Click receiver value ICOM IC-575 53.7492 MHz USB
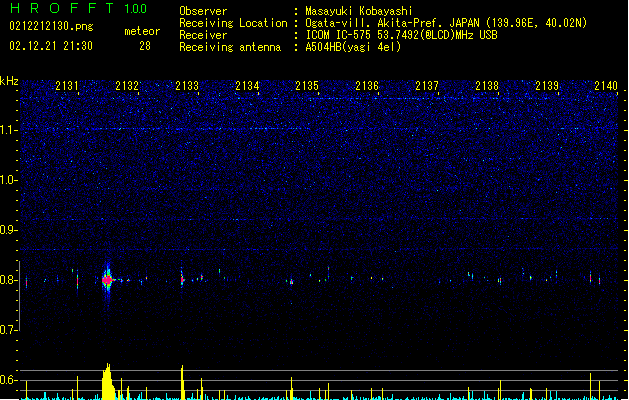Screen dimensions: 629x400 tap(402, 35)
